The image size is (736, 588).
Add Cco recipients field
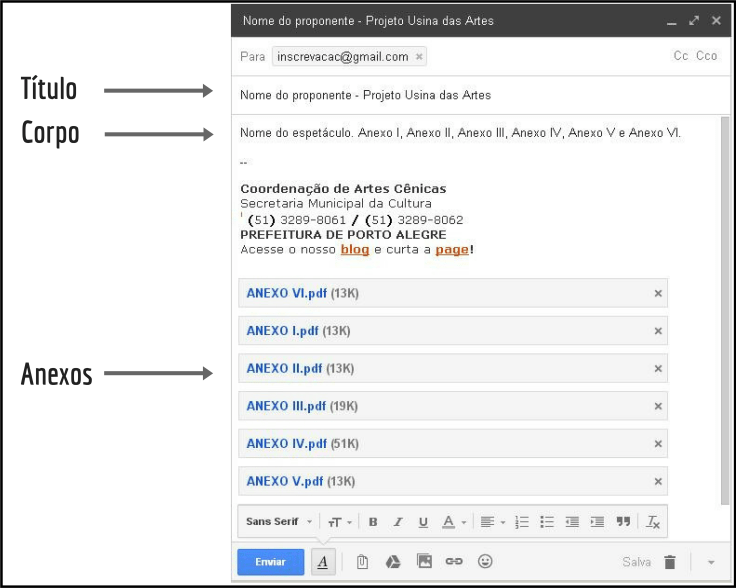pyautogui.click(x=707, y=56)
